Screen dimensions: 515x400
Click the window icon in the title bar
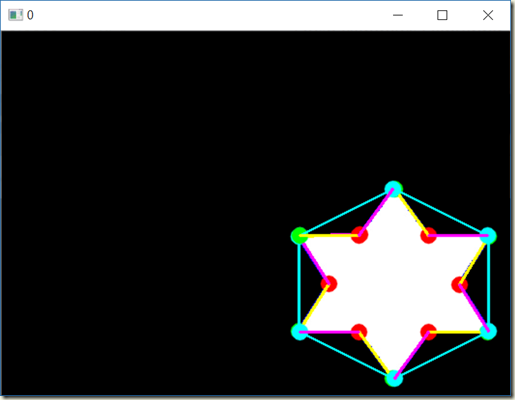point(15,15)
